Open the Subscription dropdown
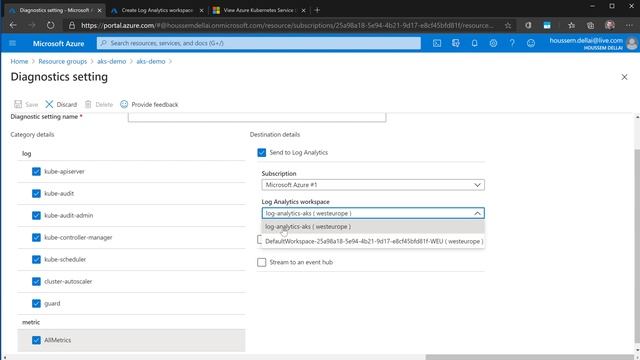This screenshot has height=360, width=640. click(x=373, y=185)
